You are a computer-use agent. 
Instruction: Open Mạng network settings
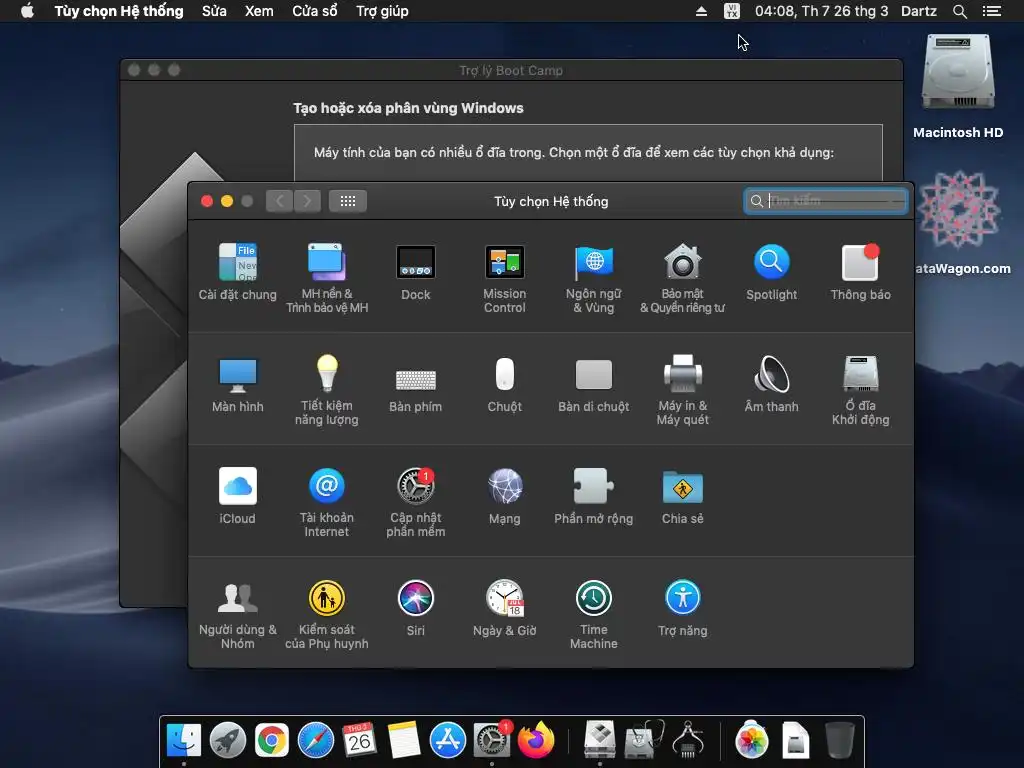pos(505,496)
